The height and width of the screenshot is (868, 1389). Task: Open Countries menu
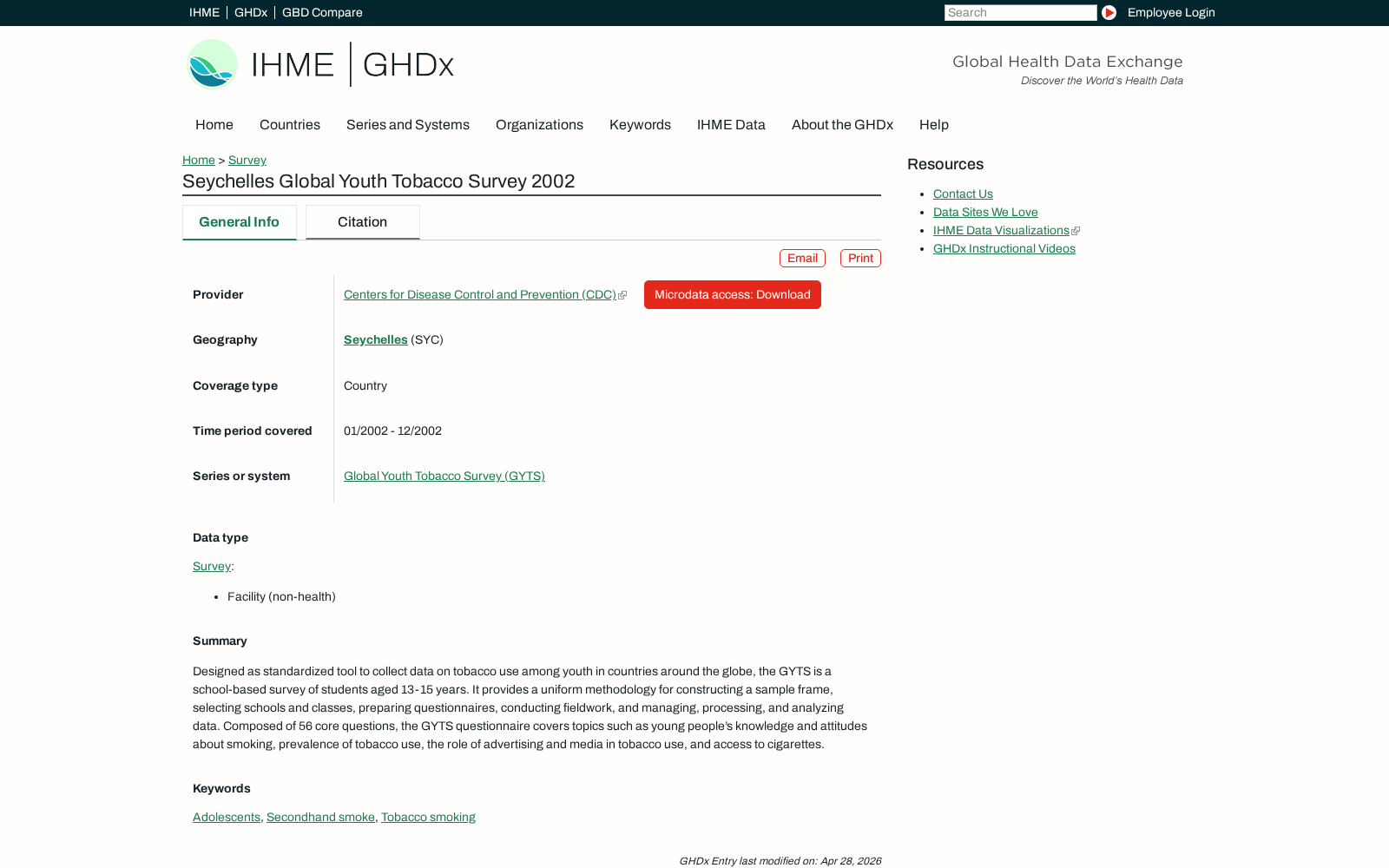click(x=290, y=125)
